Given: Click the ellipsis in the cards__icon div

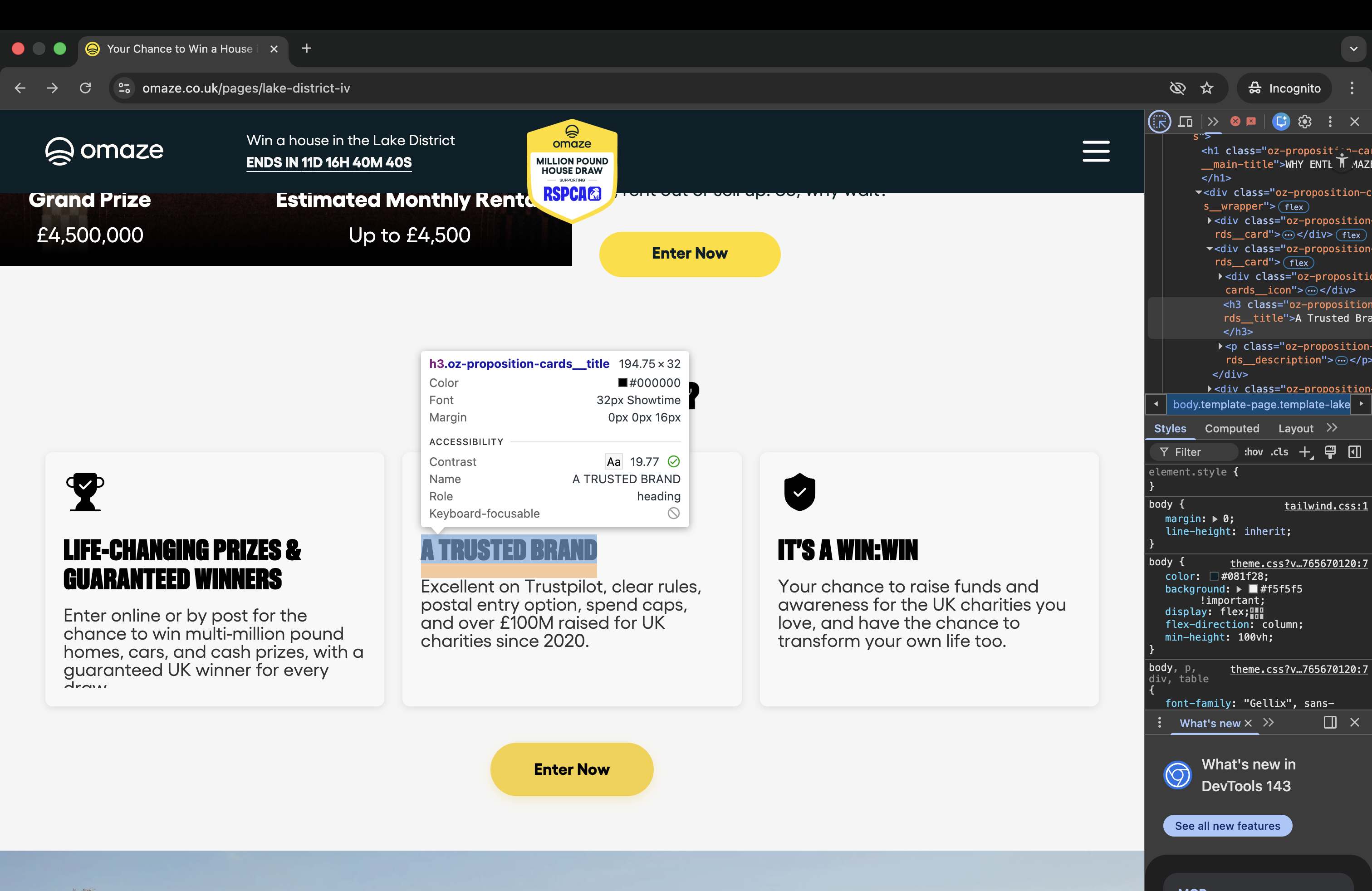Looking at the screenshot, I should coord(1311,290).
